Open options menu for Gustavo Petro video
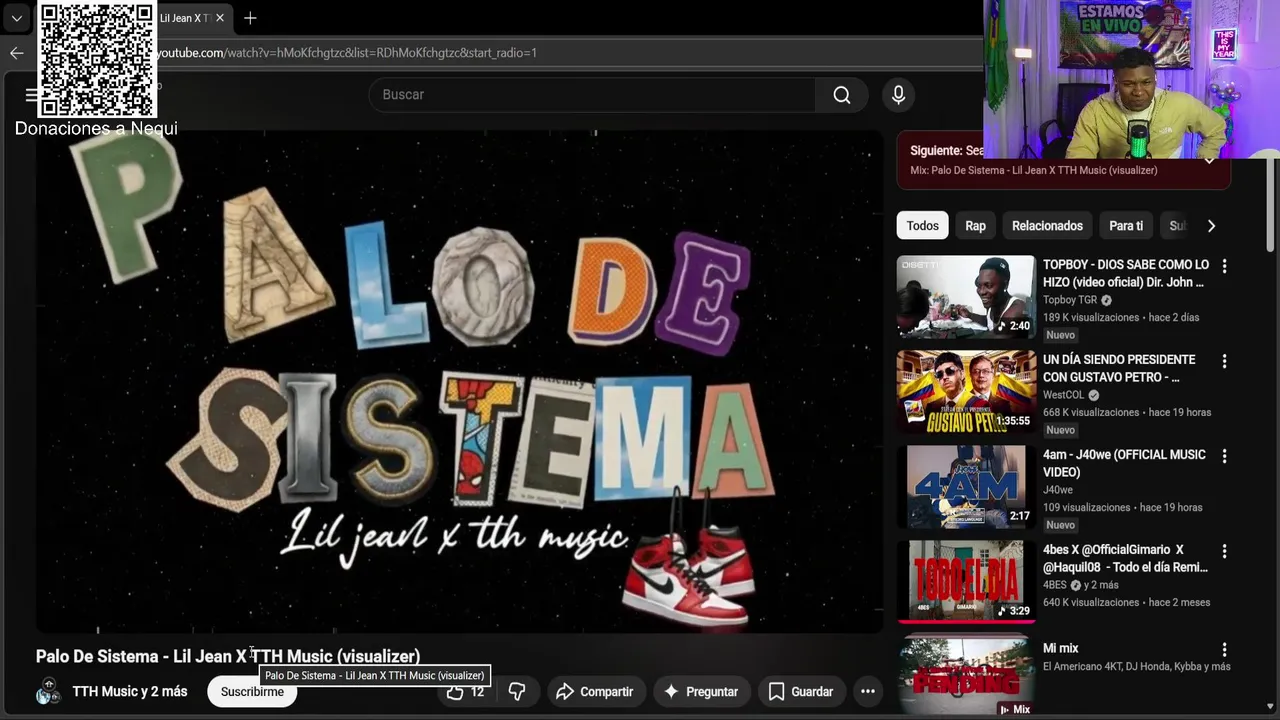Viewport: 1280px width, 720px height. click(x=1224, y=361)
